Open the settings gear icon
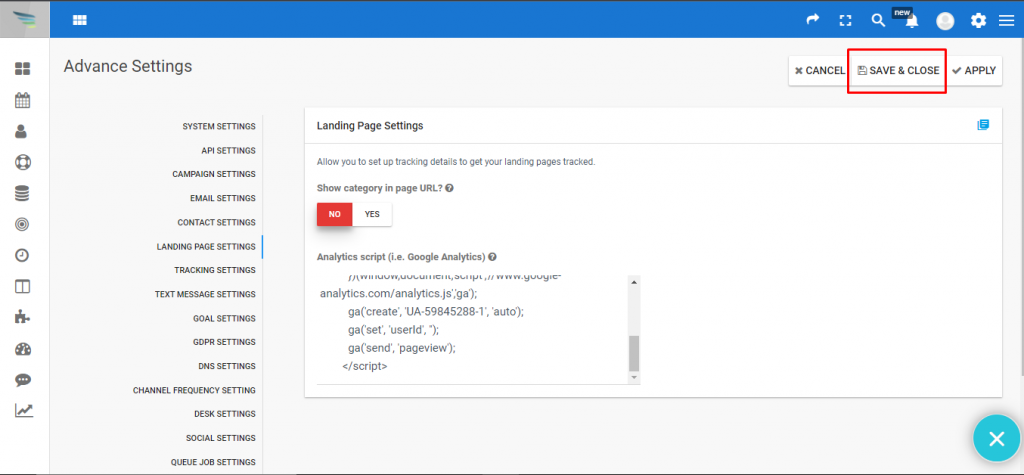The image size is (1024, 475). point(978,20)
